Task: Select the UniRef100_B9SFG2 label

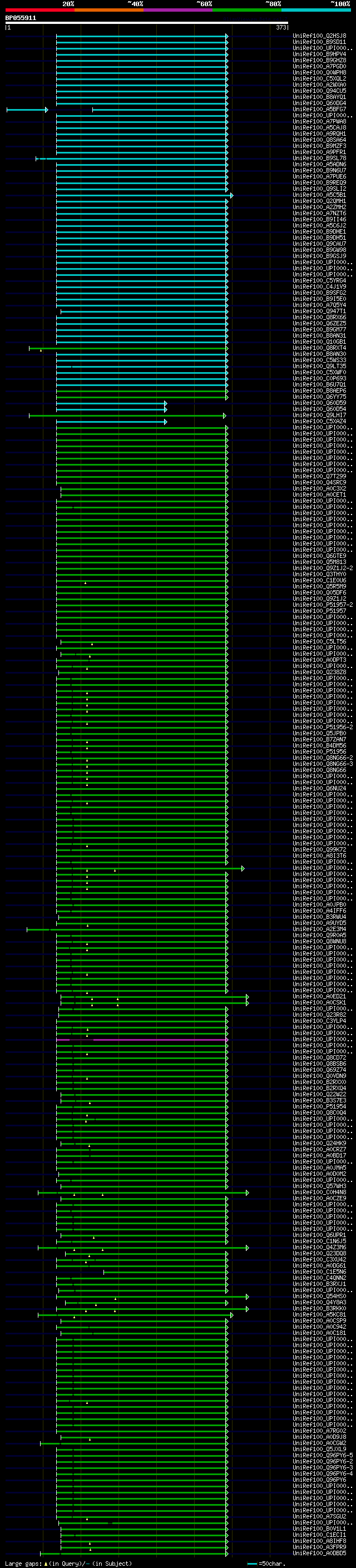Action: 319,293
